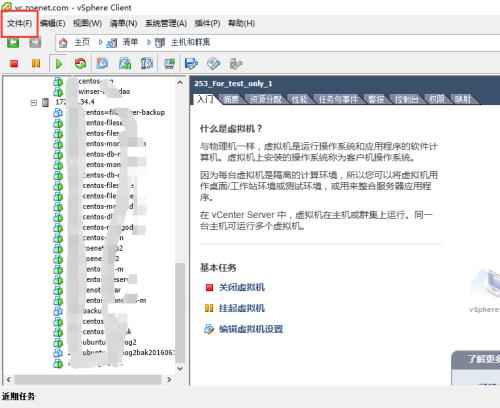Image resolution: width=500 pixels, height=408 pixels.
Task: Click the reset virtual machine toolbar icon
Action: tap(80, 63)
